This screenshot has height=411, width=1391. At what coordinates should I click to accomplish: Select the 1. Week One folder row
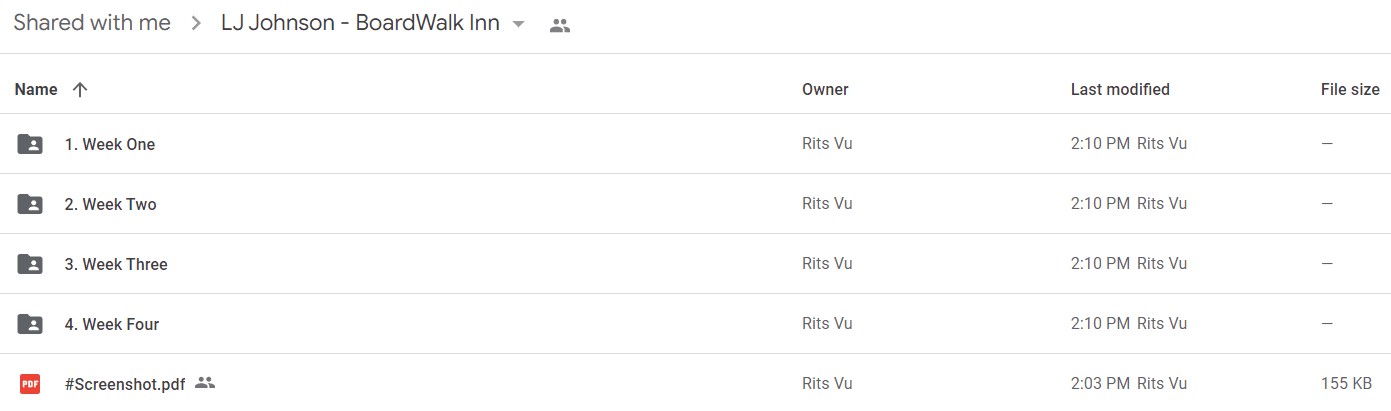tap(695, 144)
